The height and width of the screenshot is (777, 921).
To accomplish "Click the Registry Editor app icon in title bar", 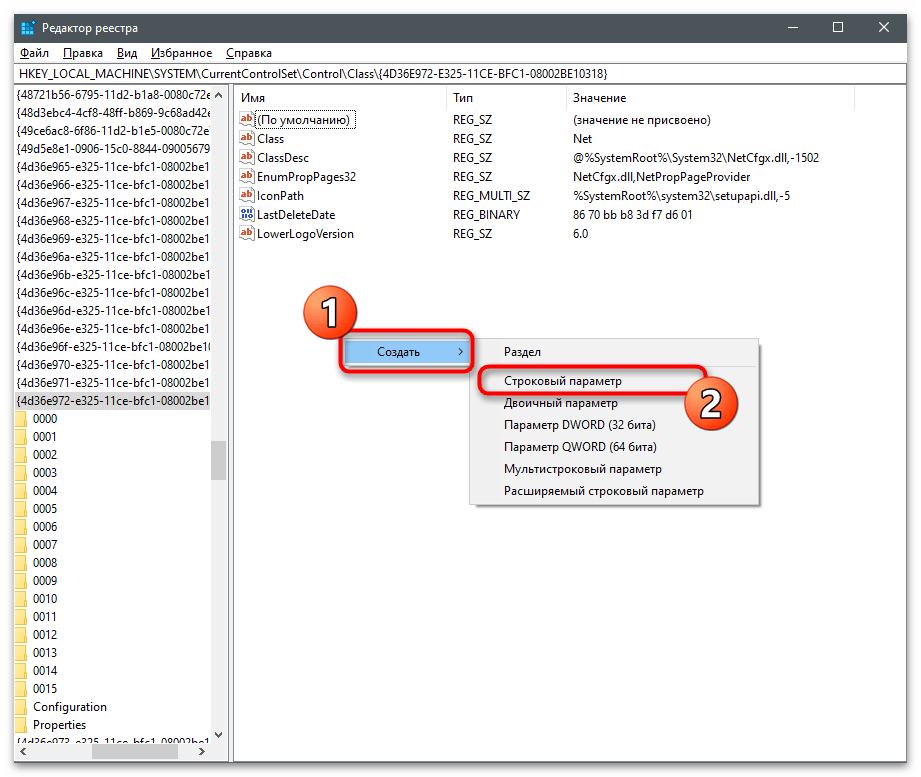I will tap(28, 28).
